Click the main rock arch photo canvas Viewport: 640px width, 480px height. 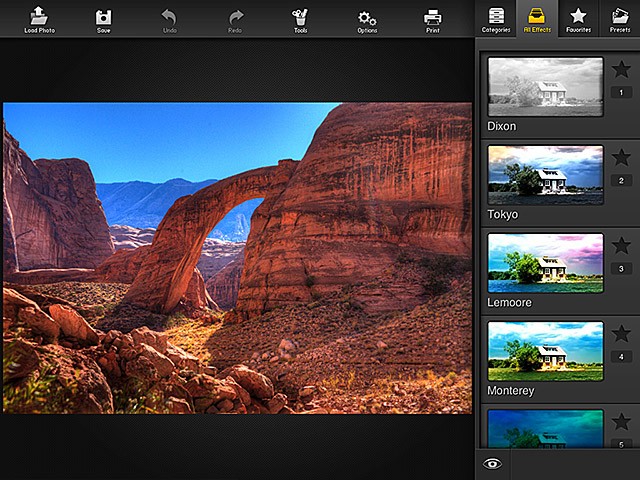237,257
